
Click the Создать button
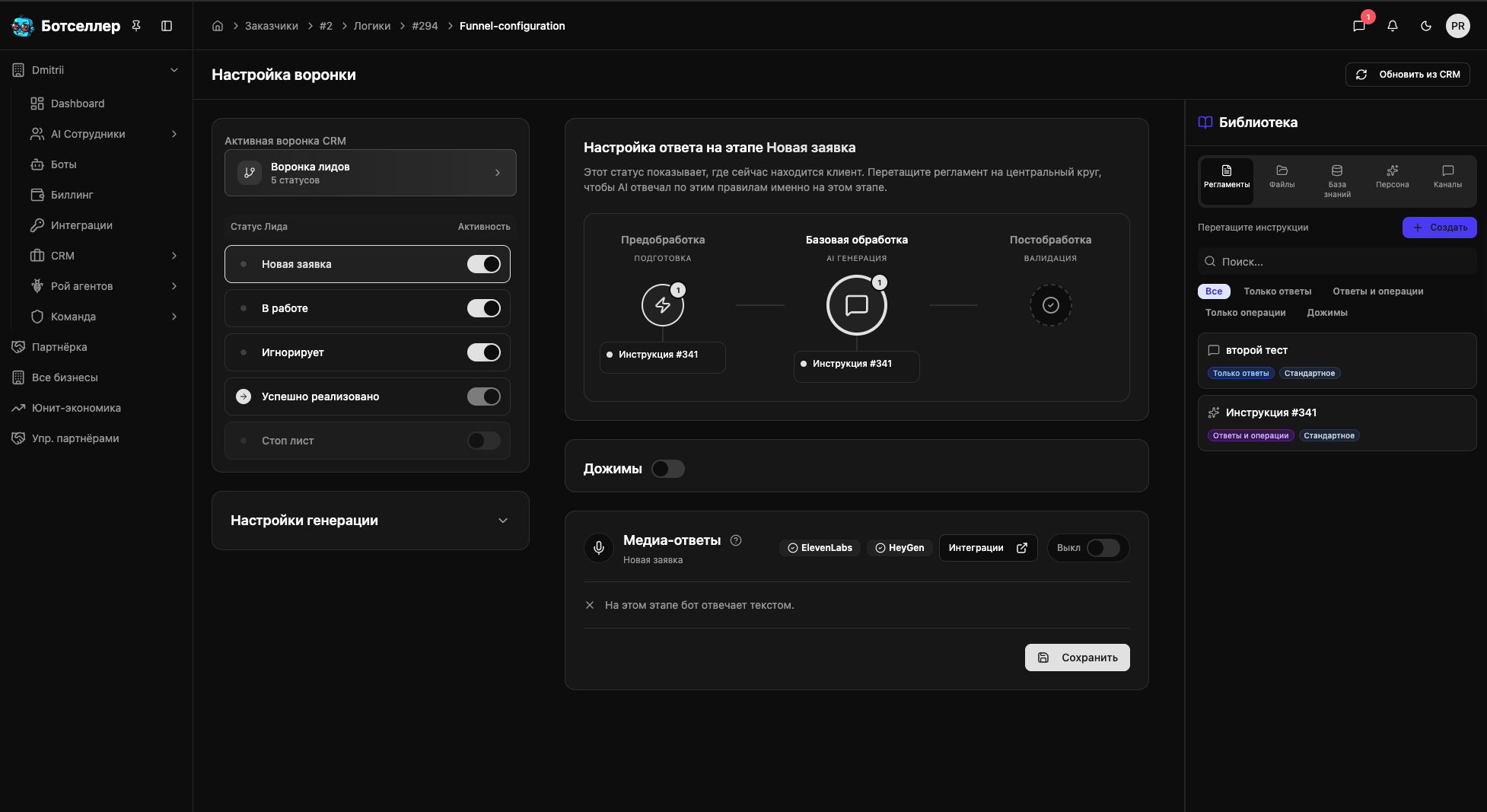1440,228
